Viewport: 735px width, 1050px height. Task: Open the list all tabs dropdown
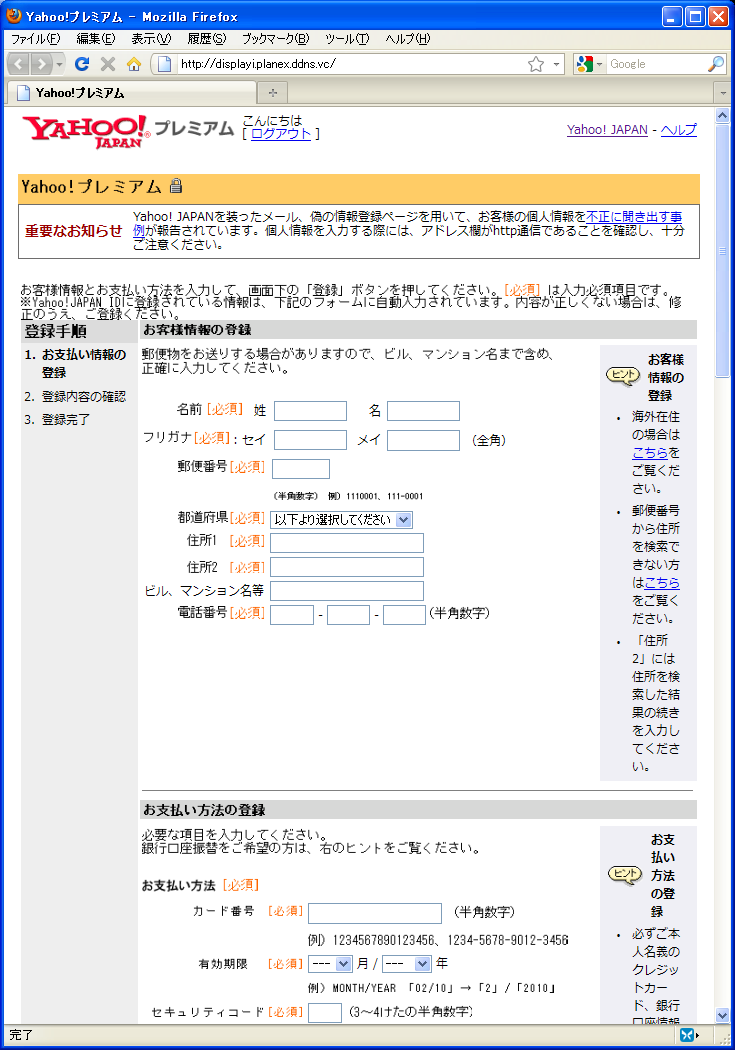(722, 92)
